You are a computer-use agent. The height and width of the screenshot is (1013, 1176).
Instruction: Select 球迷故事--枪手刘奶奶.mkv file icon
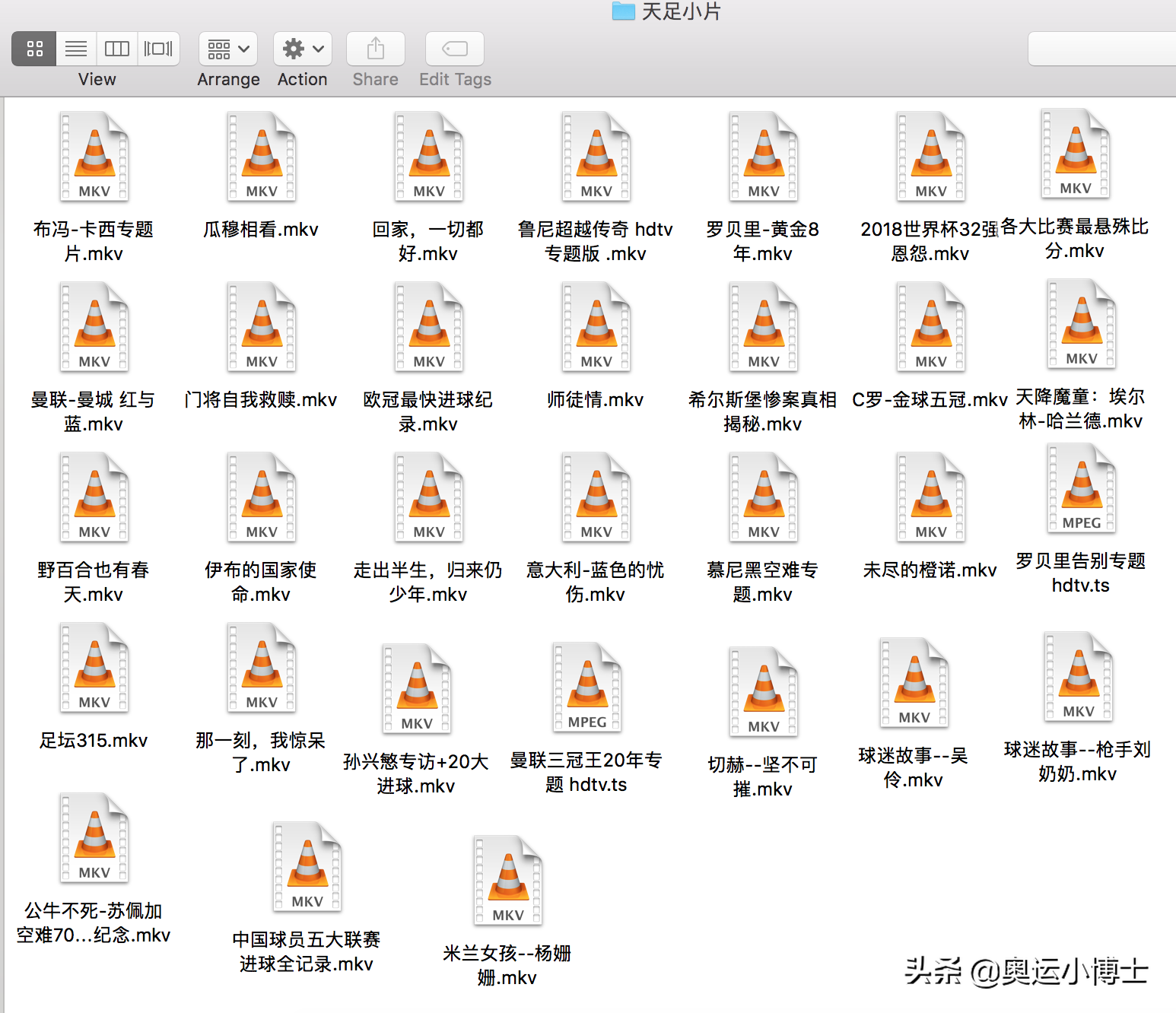tap(1079, 677)
